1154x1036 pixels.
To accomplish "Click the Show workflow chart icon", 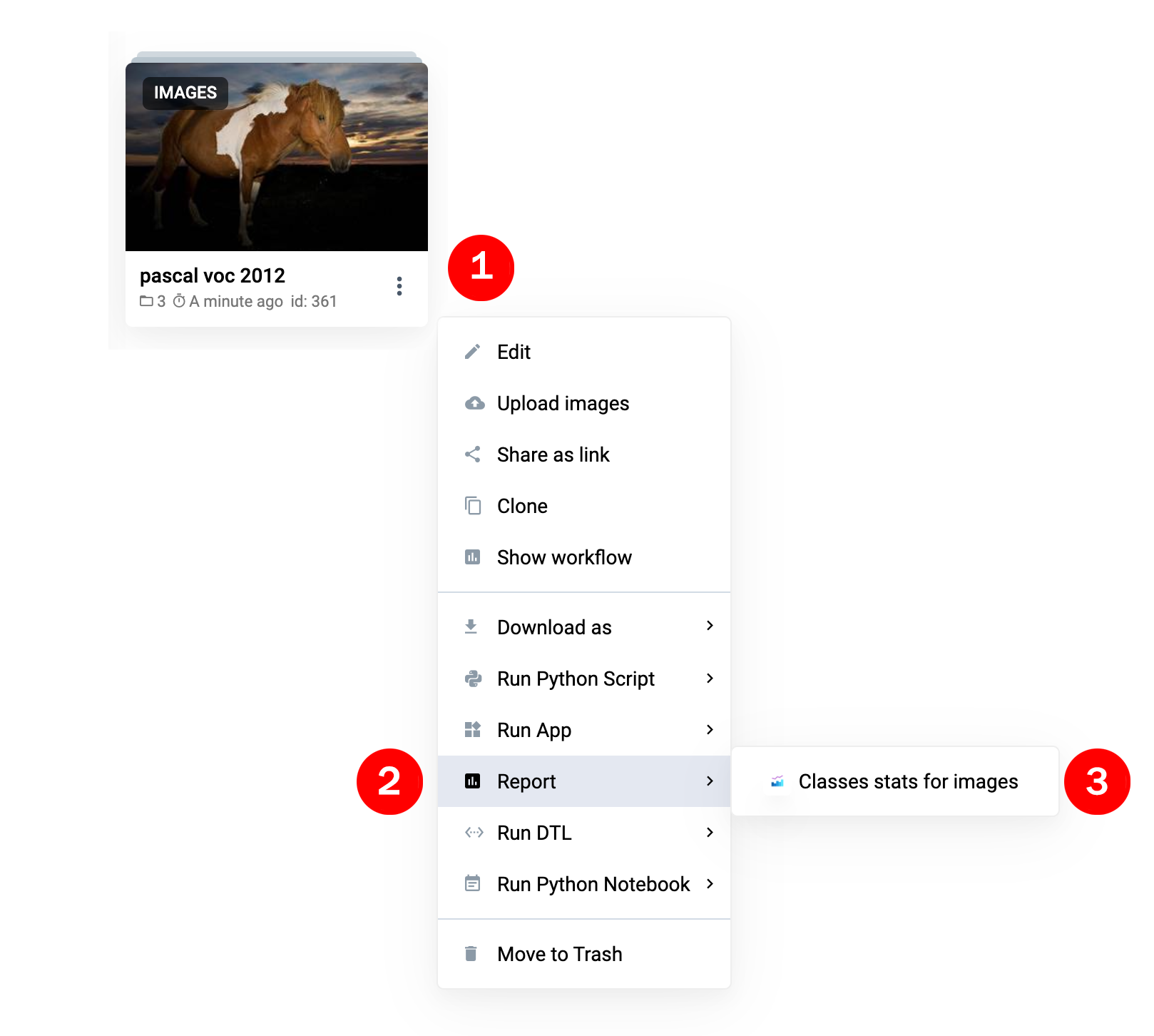I will (x=472, y=557).
